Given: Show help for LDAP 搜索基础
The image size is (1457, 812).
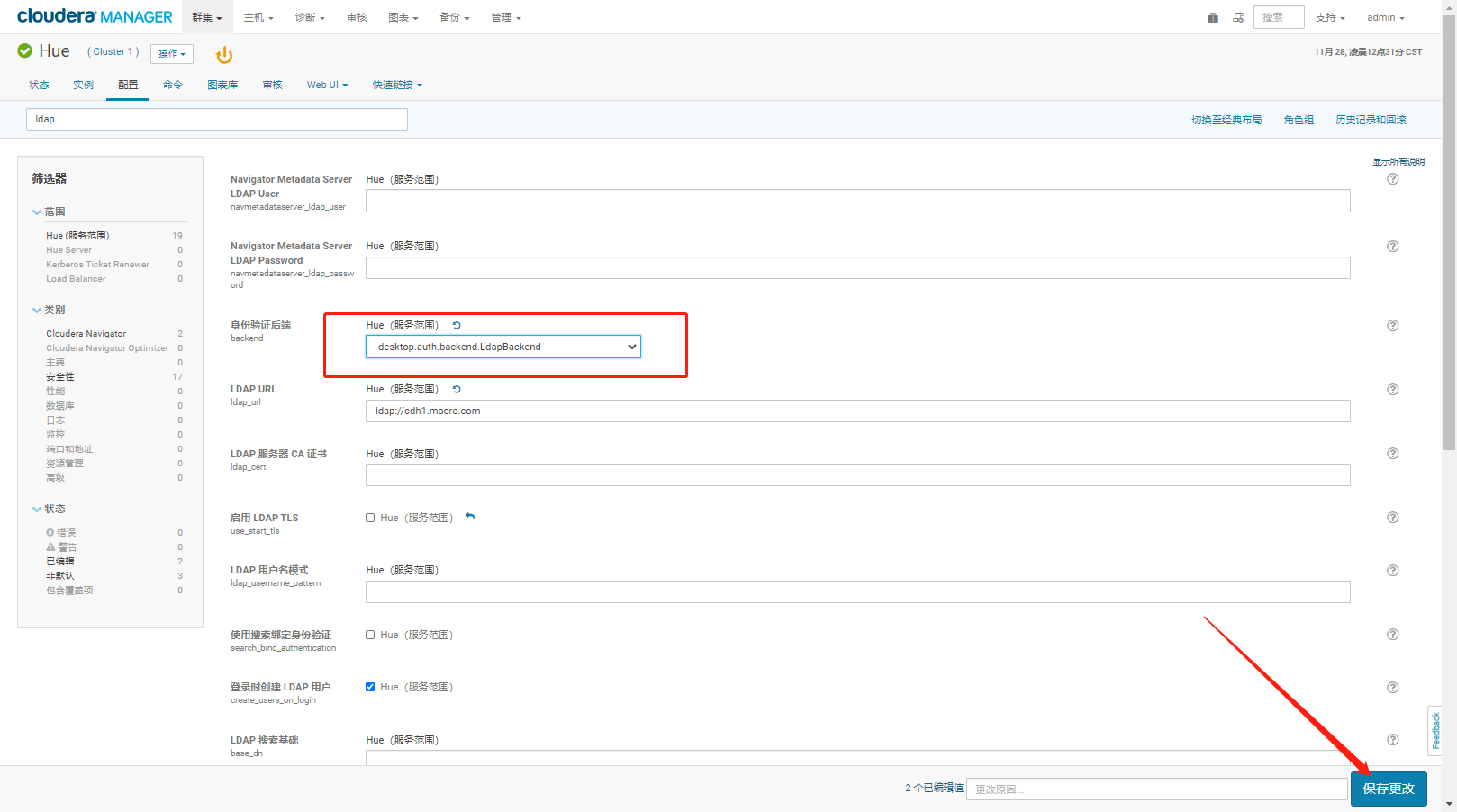Looking at the screenshot, I should 1393,740.
